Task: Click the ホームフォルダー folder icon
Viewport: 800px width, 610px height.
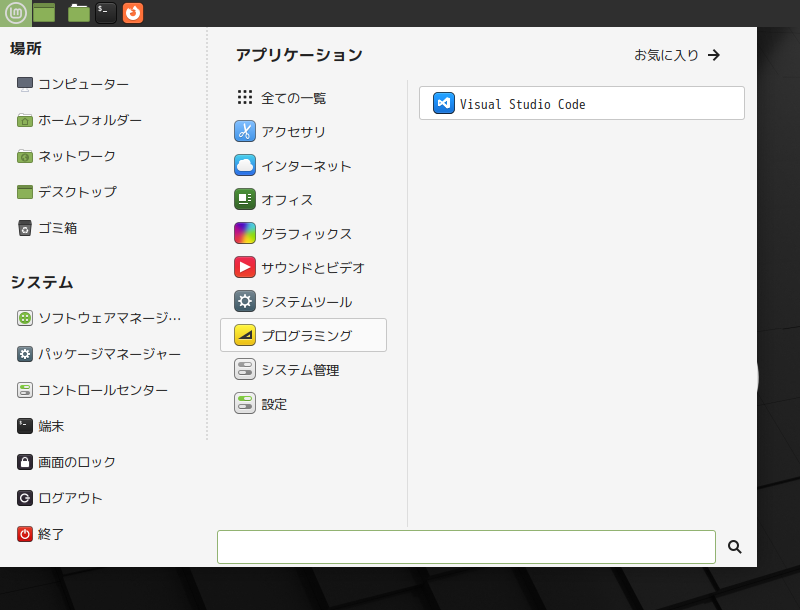Action: click(x=24, y=120)
